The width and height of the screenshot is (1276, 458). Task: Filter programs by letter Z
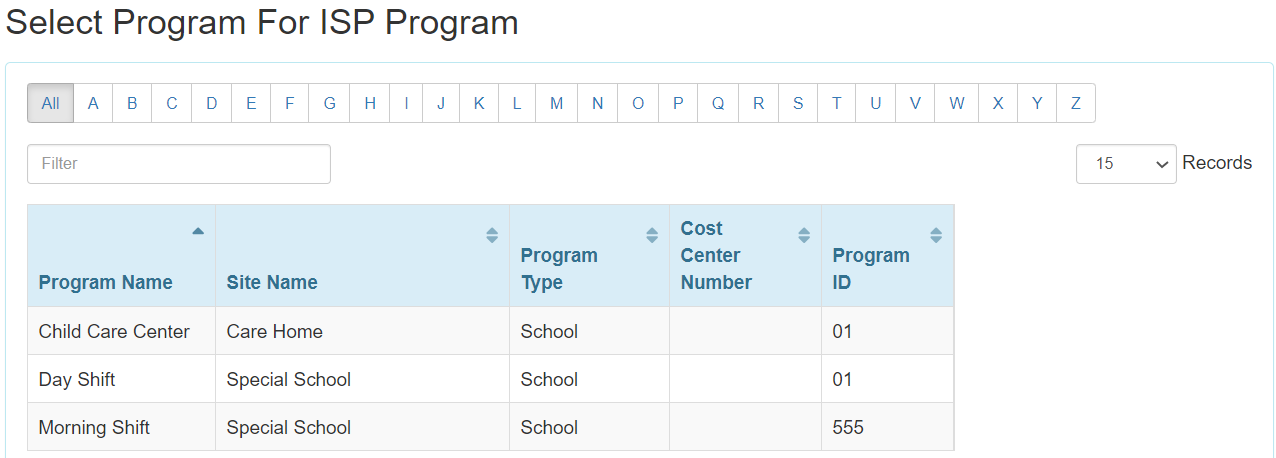pos(1076,103)
